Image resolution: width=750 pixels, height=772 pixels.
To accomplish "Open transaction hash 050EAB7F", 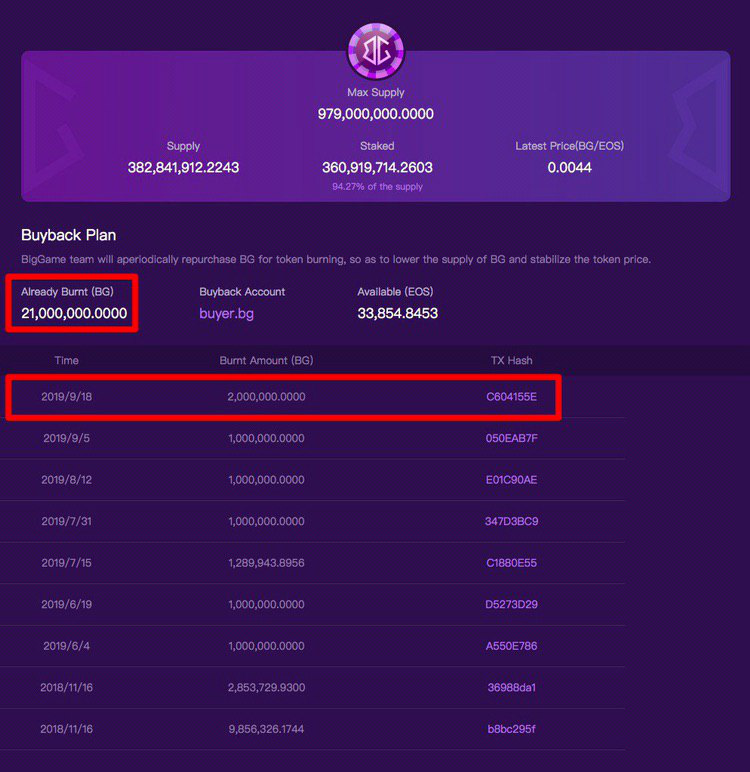I will click(511, 438).
